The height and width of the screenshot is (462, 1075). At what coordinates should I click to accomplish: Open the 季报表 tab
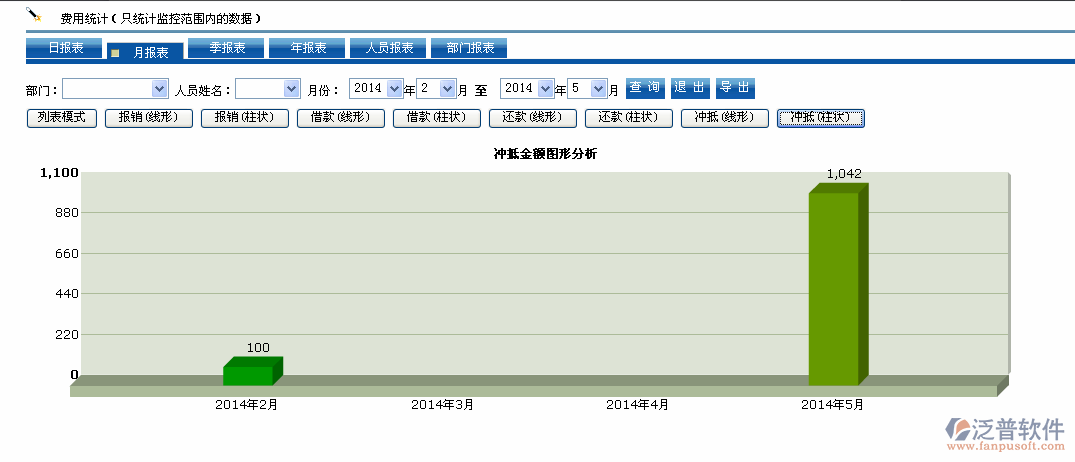pos(225,48)
